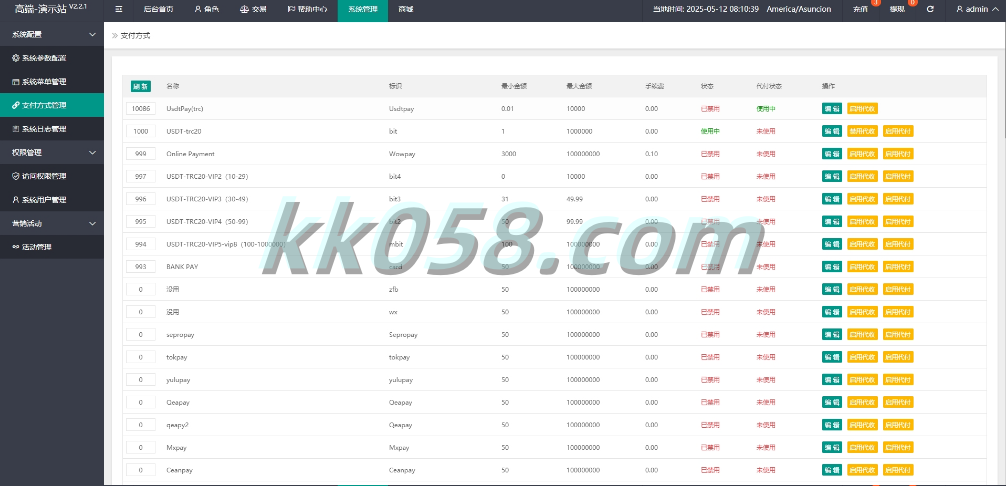Click the sort field showing 1000
The width and height of the screenshot is (1006, 486).
click(x=141, y=131)
